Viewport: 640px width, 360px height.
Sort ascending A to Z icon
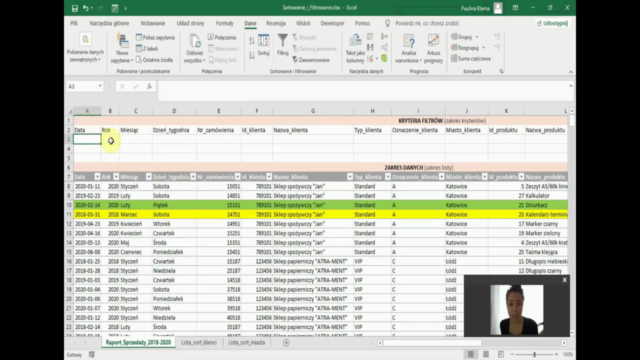point(252,40)
